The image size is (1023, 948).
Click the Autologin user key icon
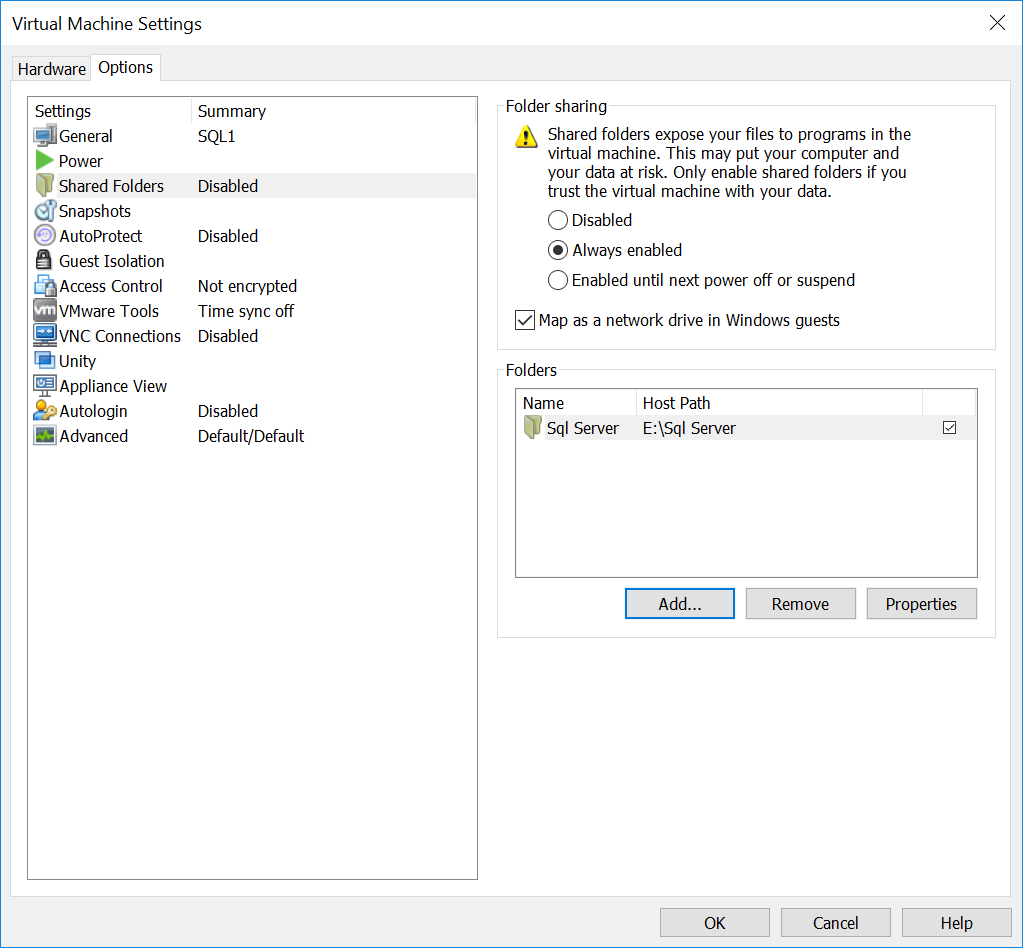[45, 410]
